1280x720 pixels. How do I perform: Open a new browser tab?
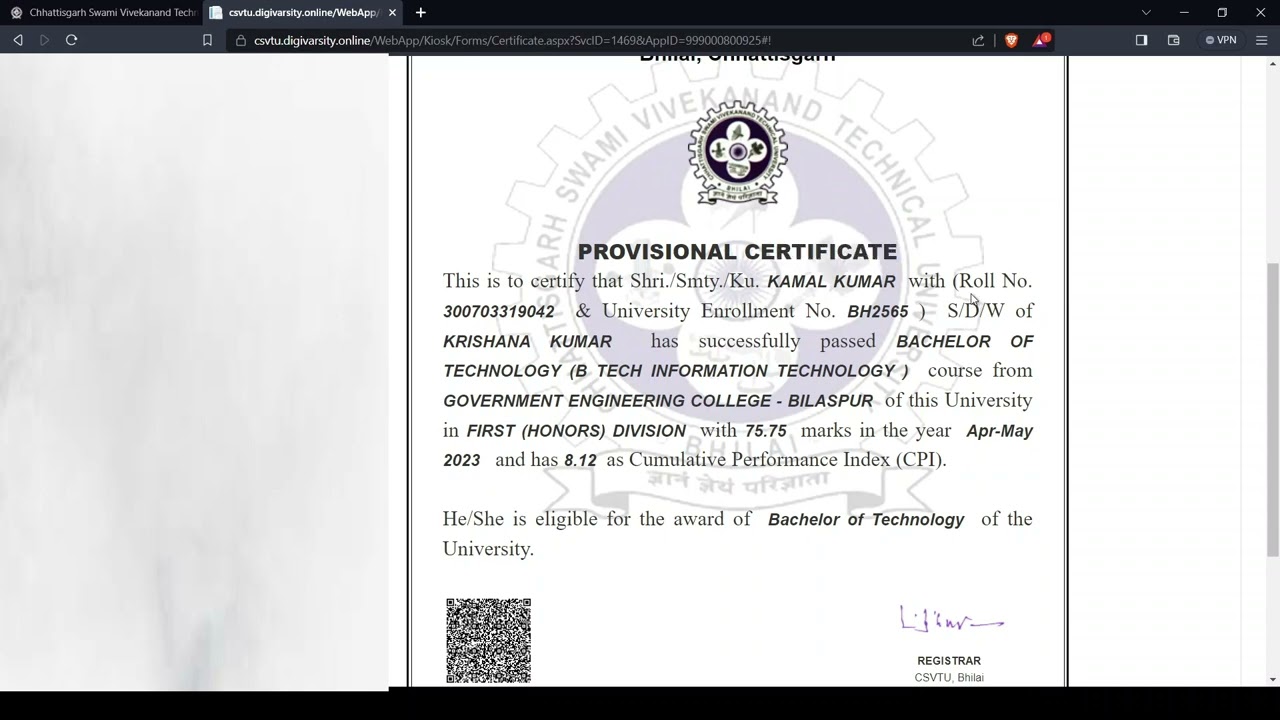(421, 13)
